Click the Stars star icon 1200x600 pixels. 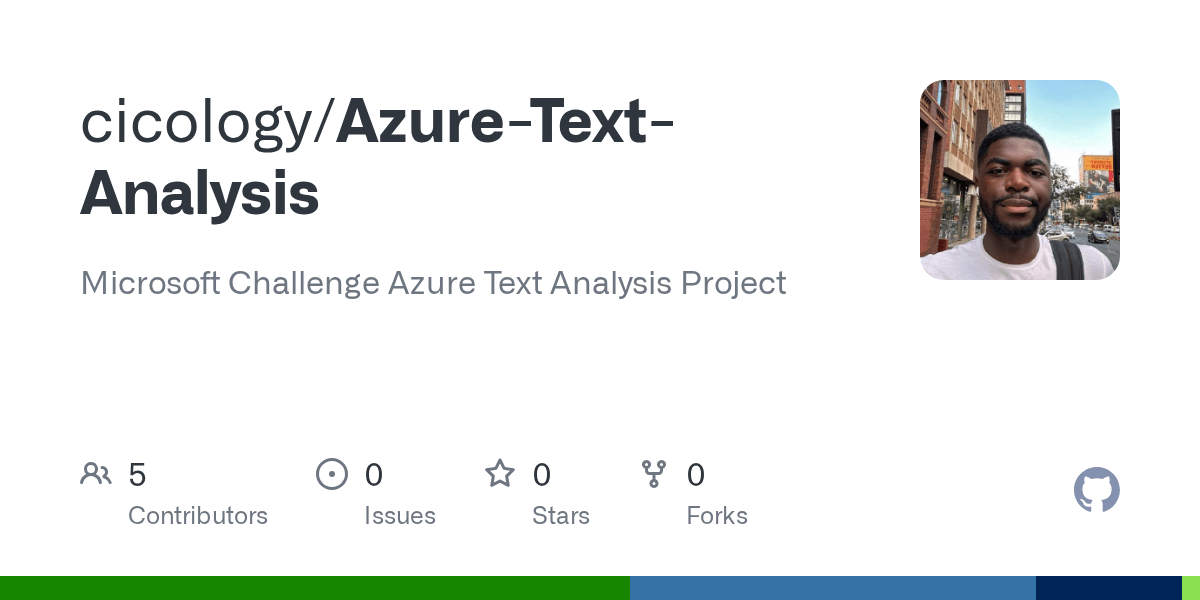tap(500, 474)
